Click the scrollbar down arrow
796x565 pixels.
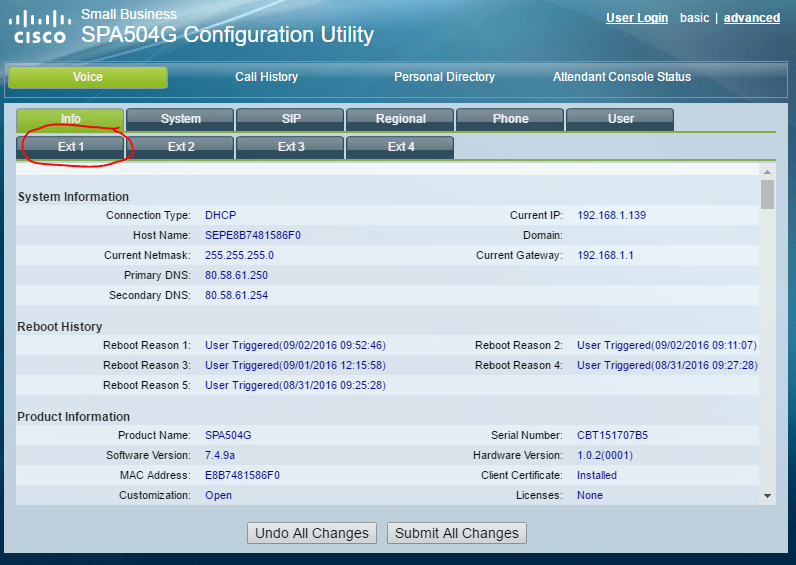(x=768, y=496)
